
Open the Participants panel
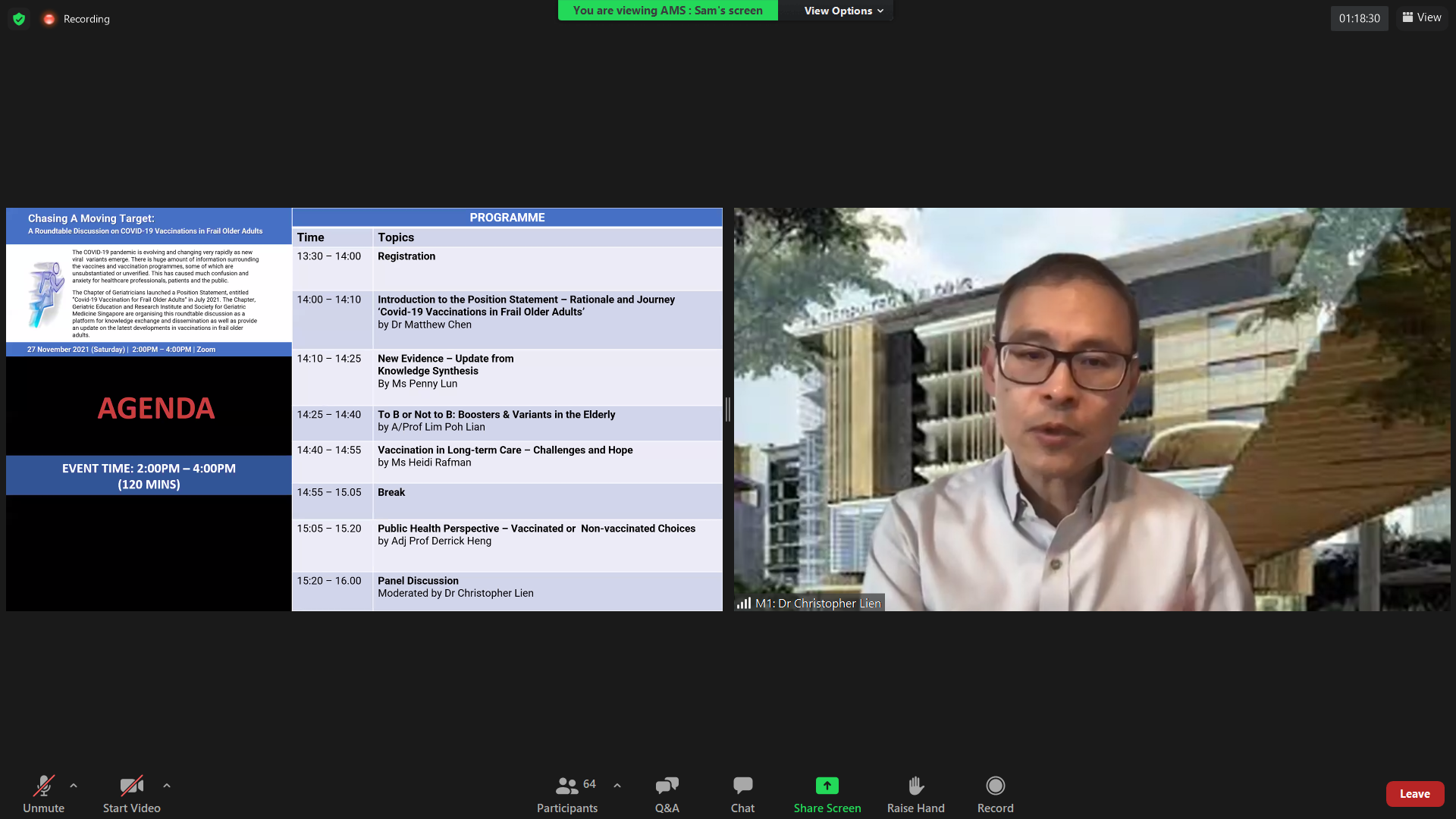(566, 793)
